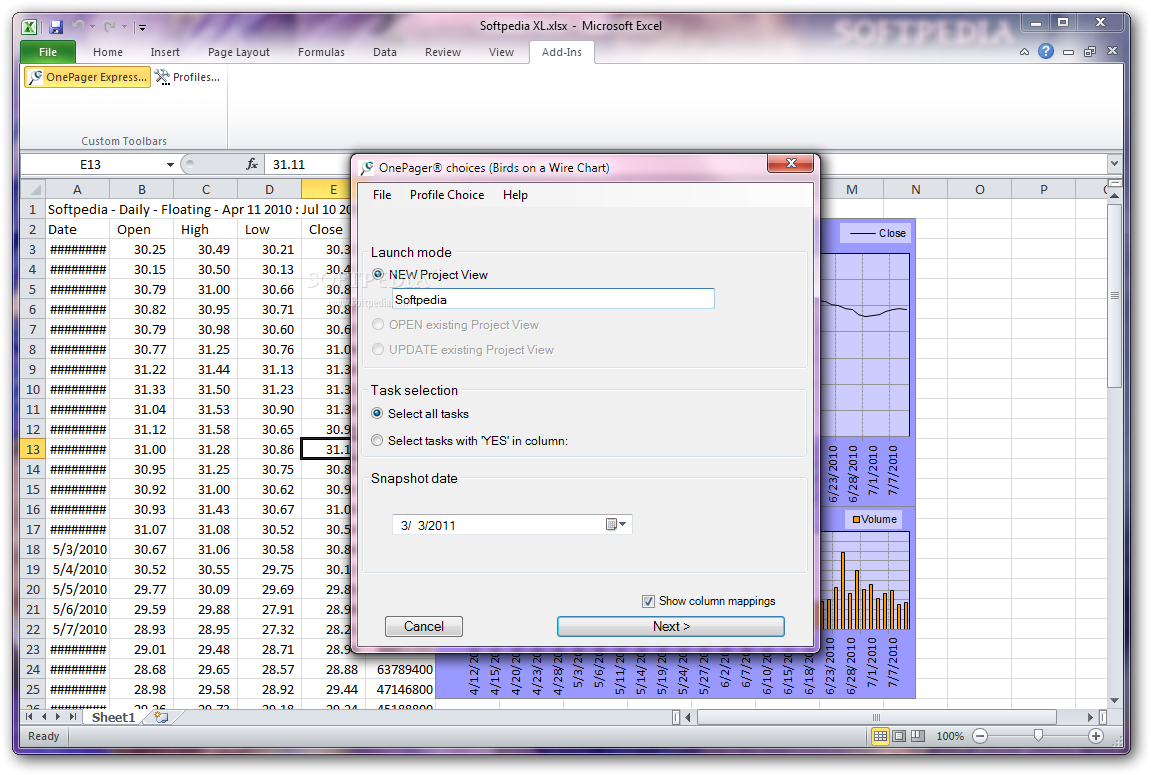Image resolution: width=1151 pixels, height=775 pixels.
Task: Toggle Show column mappings checkbox
Action: (648, 601)
